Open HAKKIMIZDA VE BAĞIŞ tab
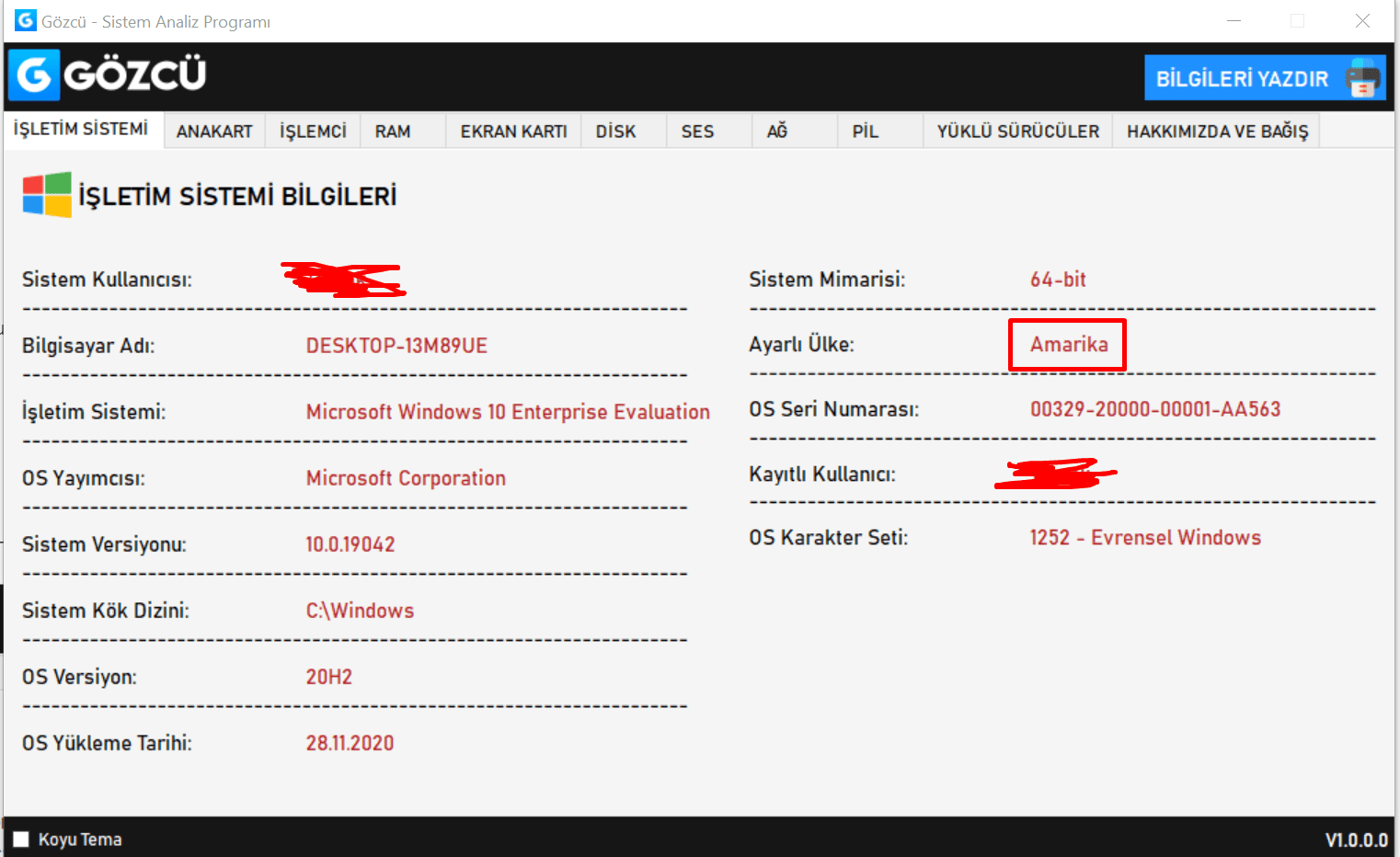1400x857 pixels. coord(1217,131)
